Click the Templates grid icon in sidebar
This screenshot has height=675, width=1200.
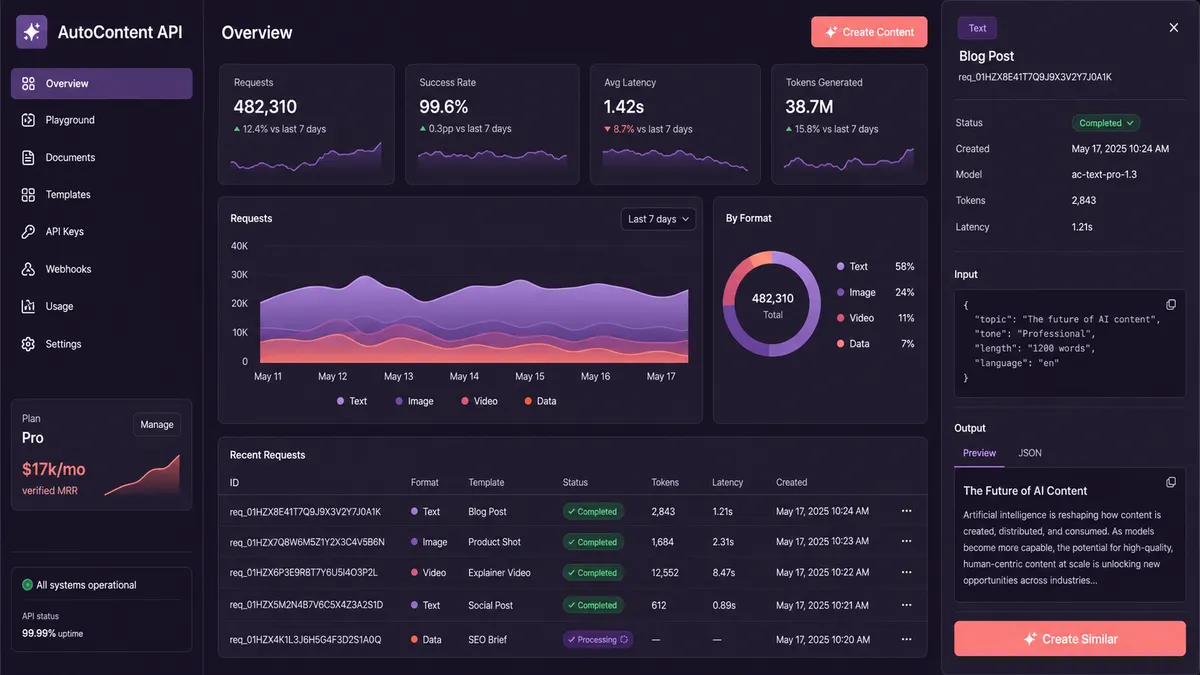(28, 195)
